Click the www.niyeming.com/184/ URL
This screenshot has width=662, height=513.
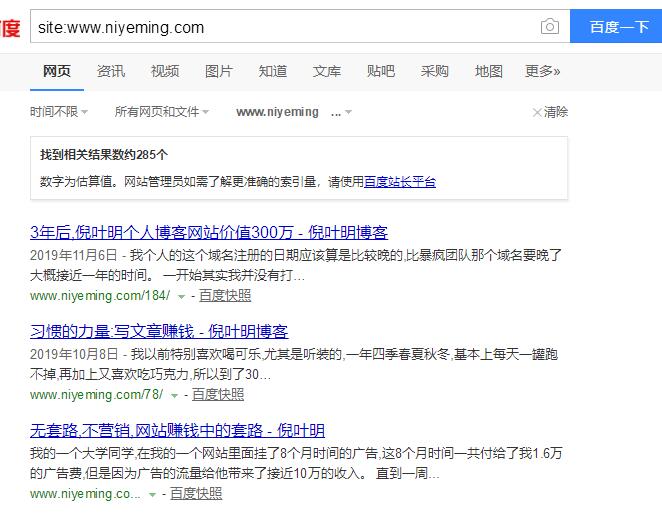coord(100,296)
